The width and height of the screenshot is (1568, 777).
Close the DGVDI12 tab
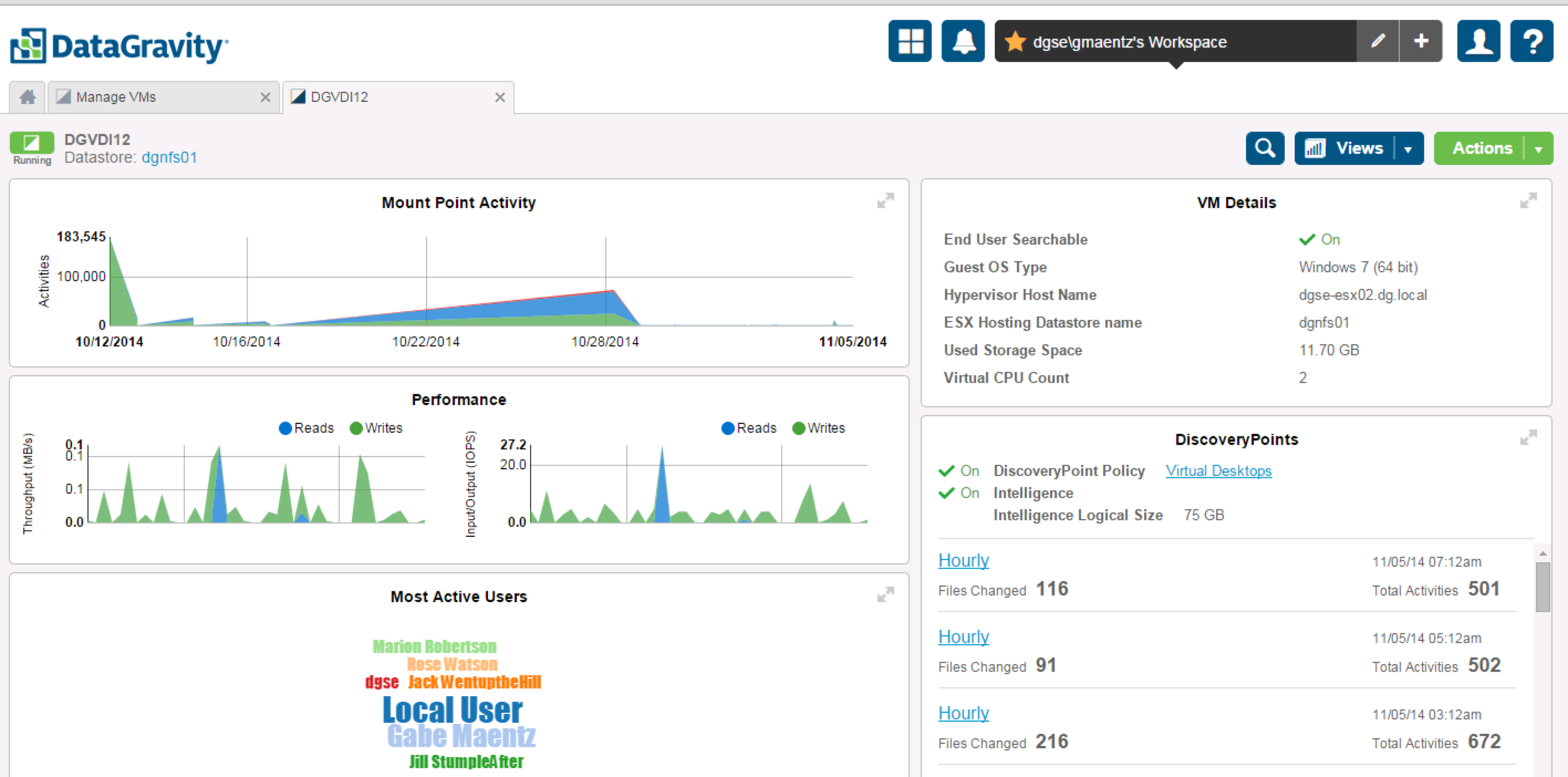500,97
